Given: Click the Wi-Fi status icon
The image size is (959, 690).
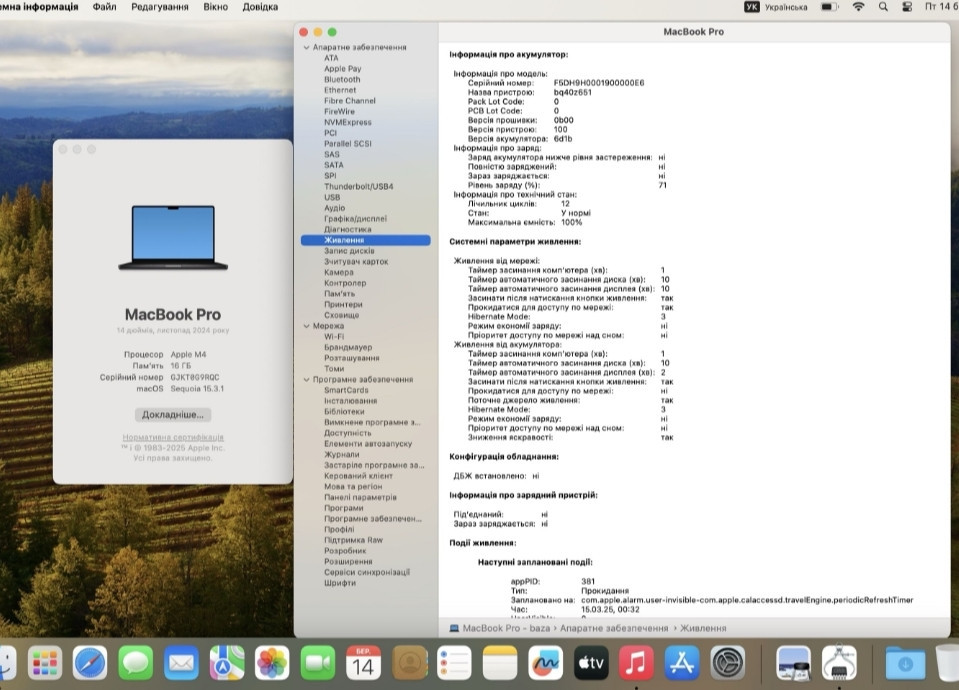Looking at the screenshot, I should point(858,7).
